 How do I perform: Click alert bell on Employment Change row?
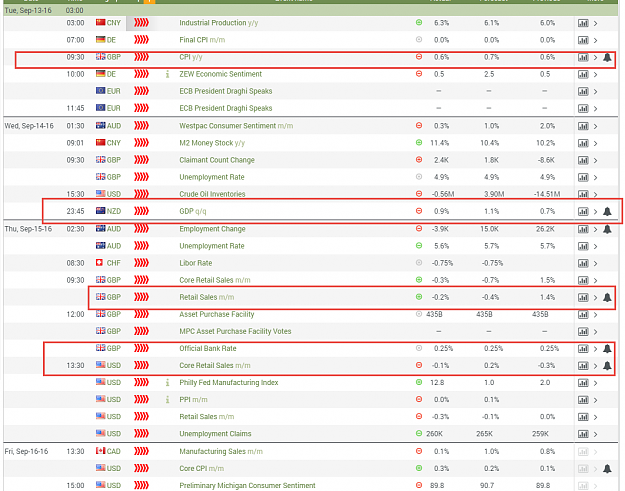[x=607, y=229]
